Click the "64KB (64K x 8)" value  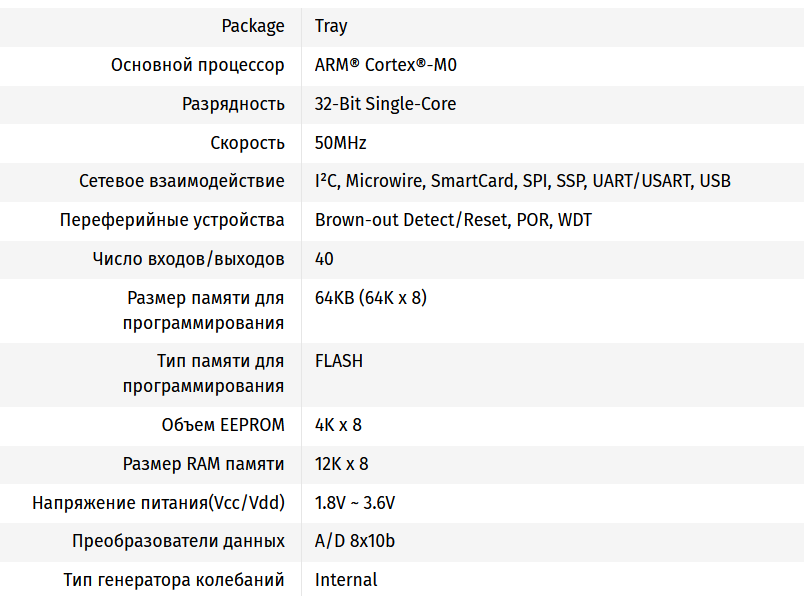tap(371, 298)
